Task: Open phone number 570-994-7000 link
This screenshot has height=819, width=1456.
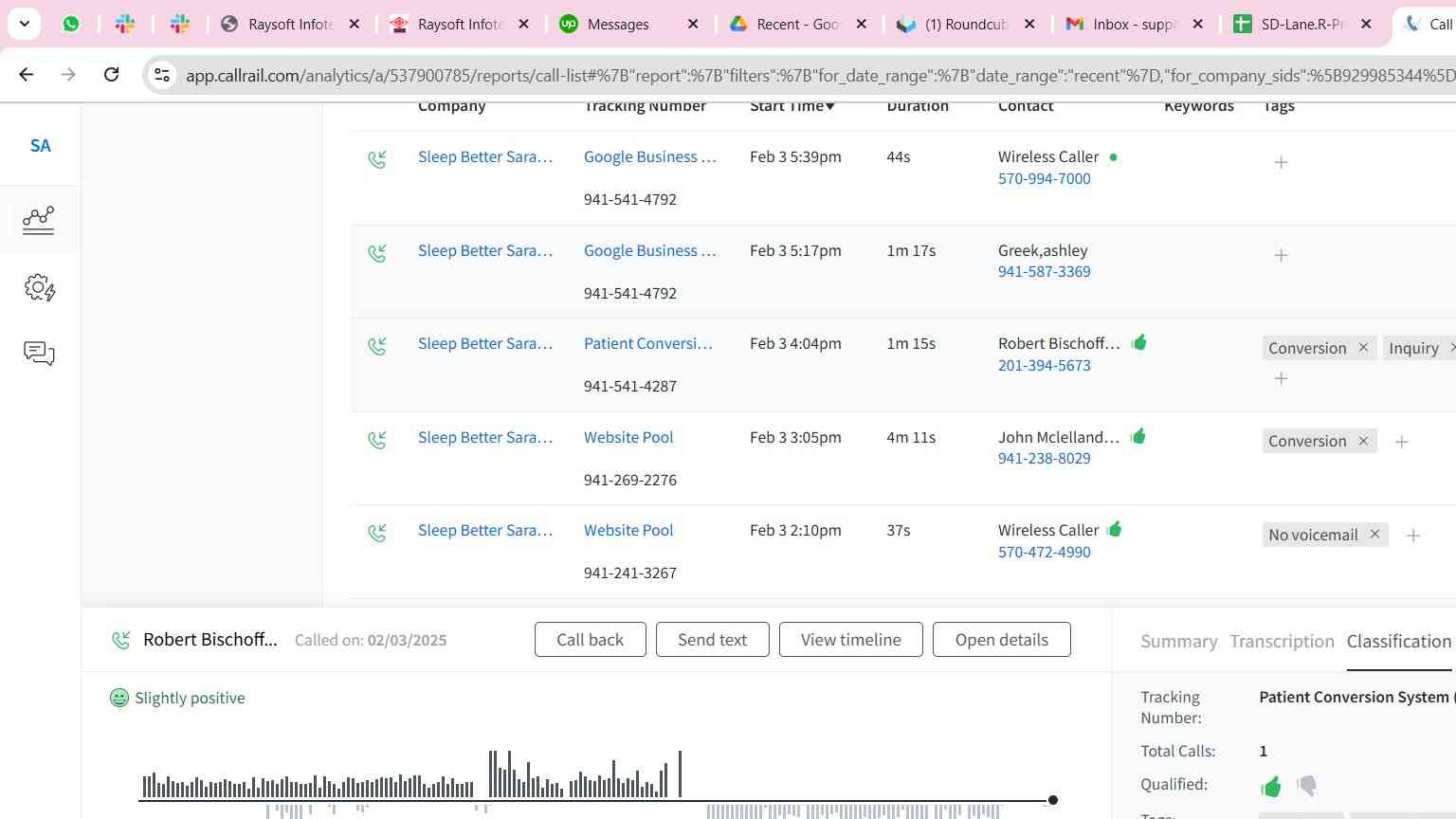Action: coord(1044,179)
